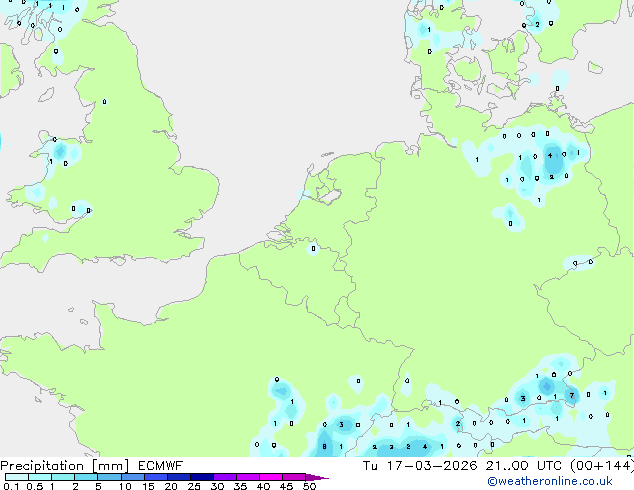Viewport: 634px width, 490px height.
Task: Click the '10' legend scale label
Action: (125, 486)
